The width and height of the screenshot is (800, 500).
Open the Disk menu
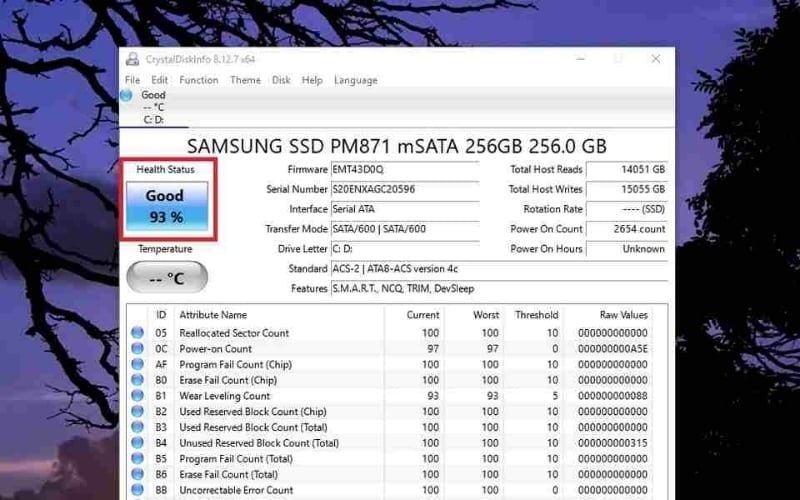[281, 80]
